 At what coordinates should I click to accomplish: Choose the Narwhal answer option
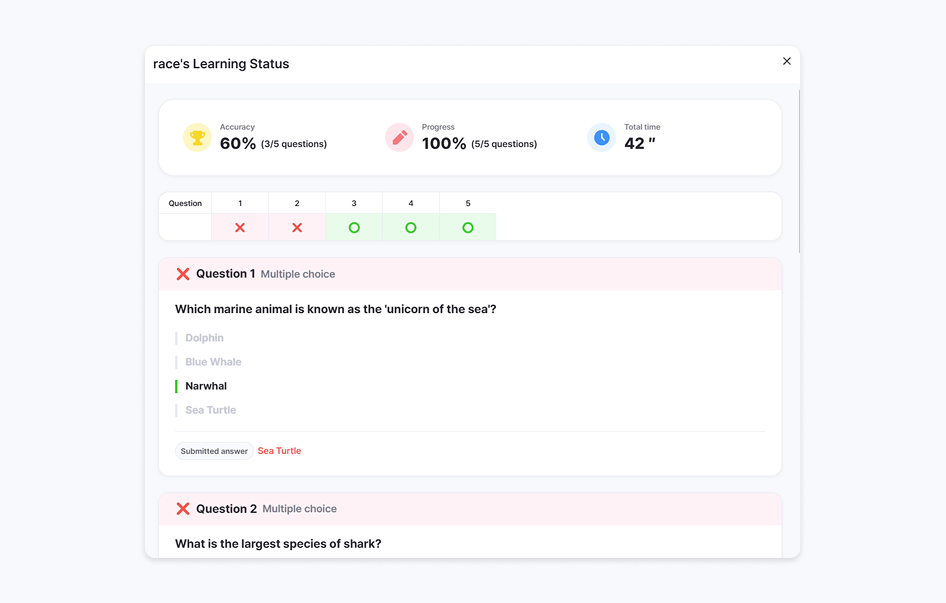point(206,386)
